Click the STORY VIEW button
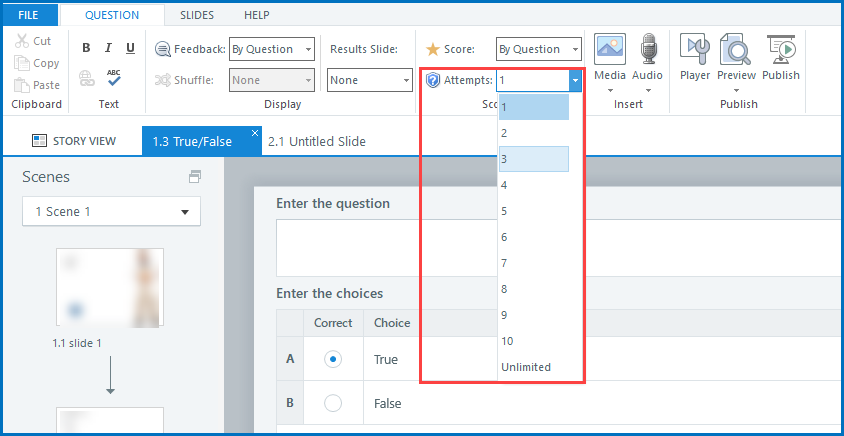This screenshot has height=436, width=844. 73,141
